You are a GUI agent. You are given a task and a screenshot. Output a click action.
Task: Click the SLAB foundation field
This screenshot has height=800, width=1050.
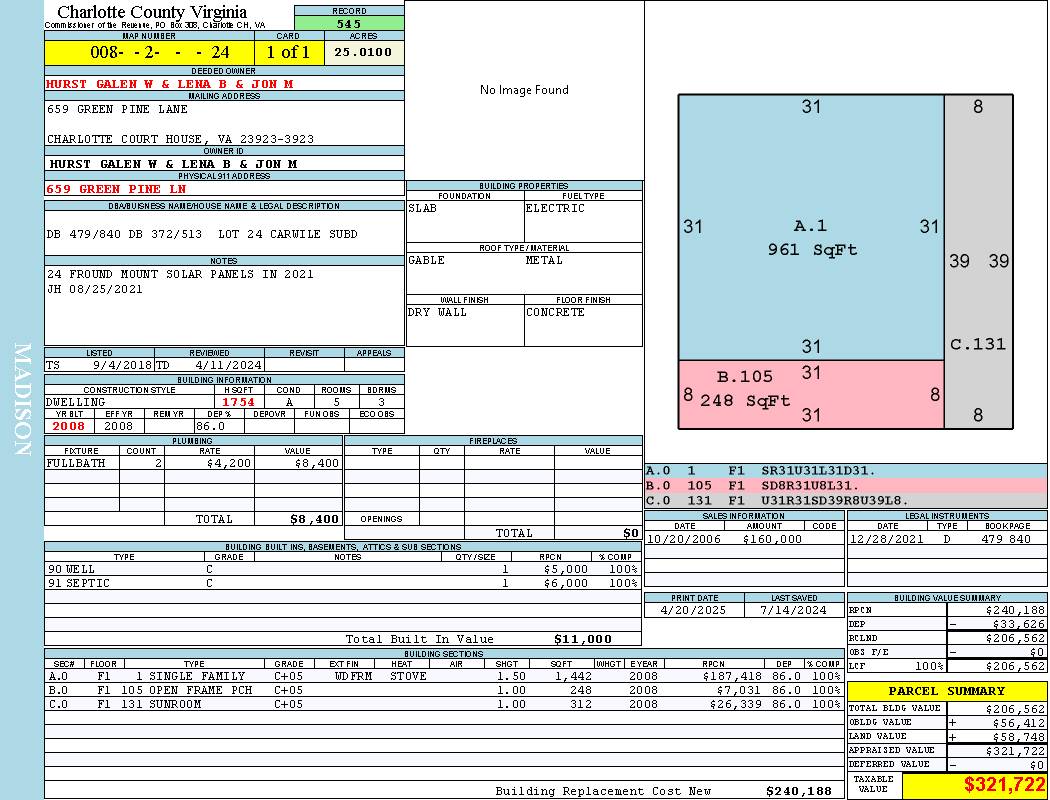[x=464, y=209]
